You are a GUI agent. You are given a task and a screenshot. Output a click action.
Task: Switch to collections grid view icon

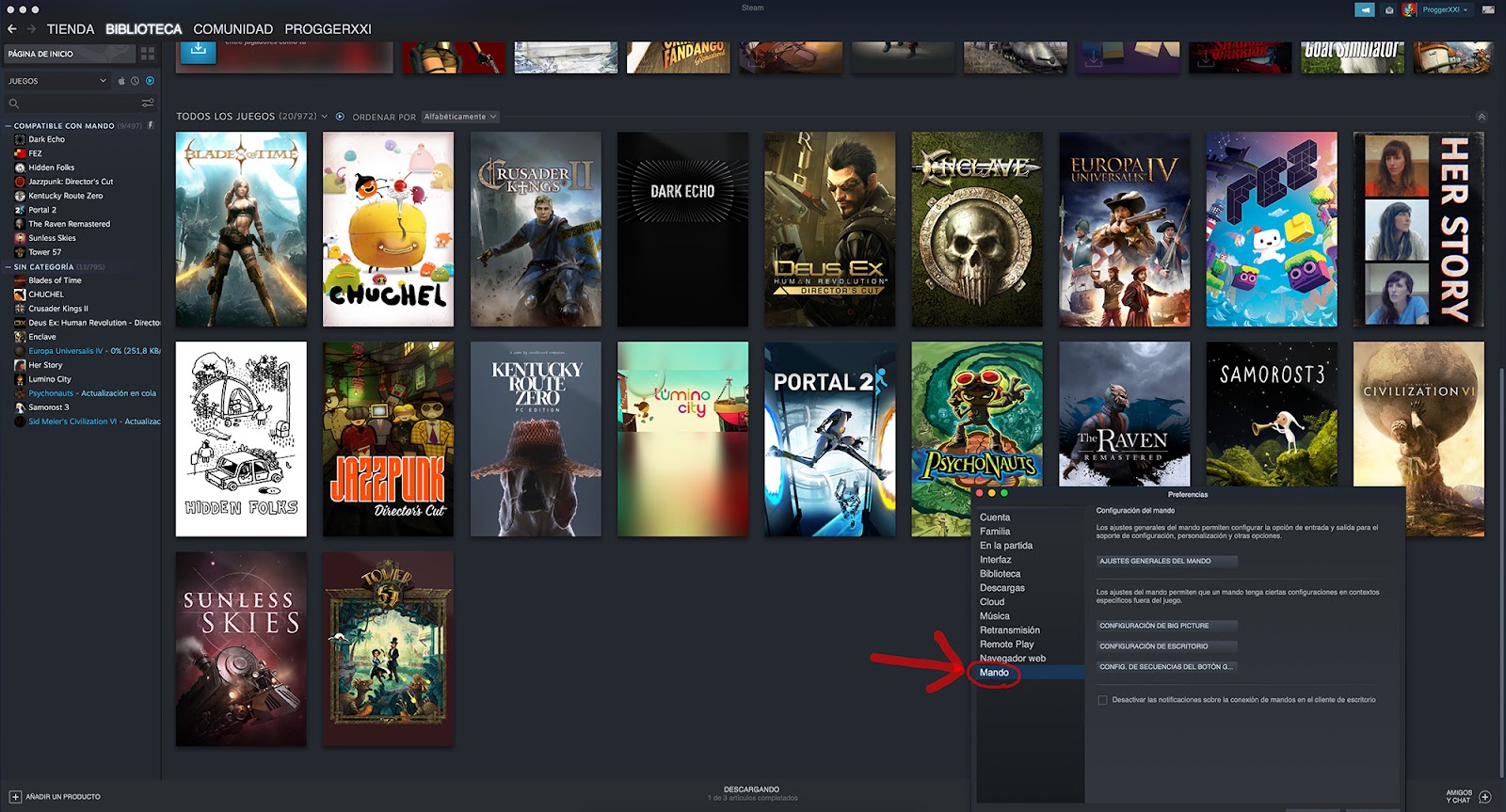pyautogui.click(x=148, y=54)
